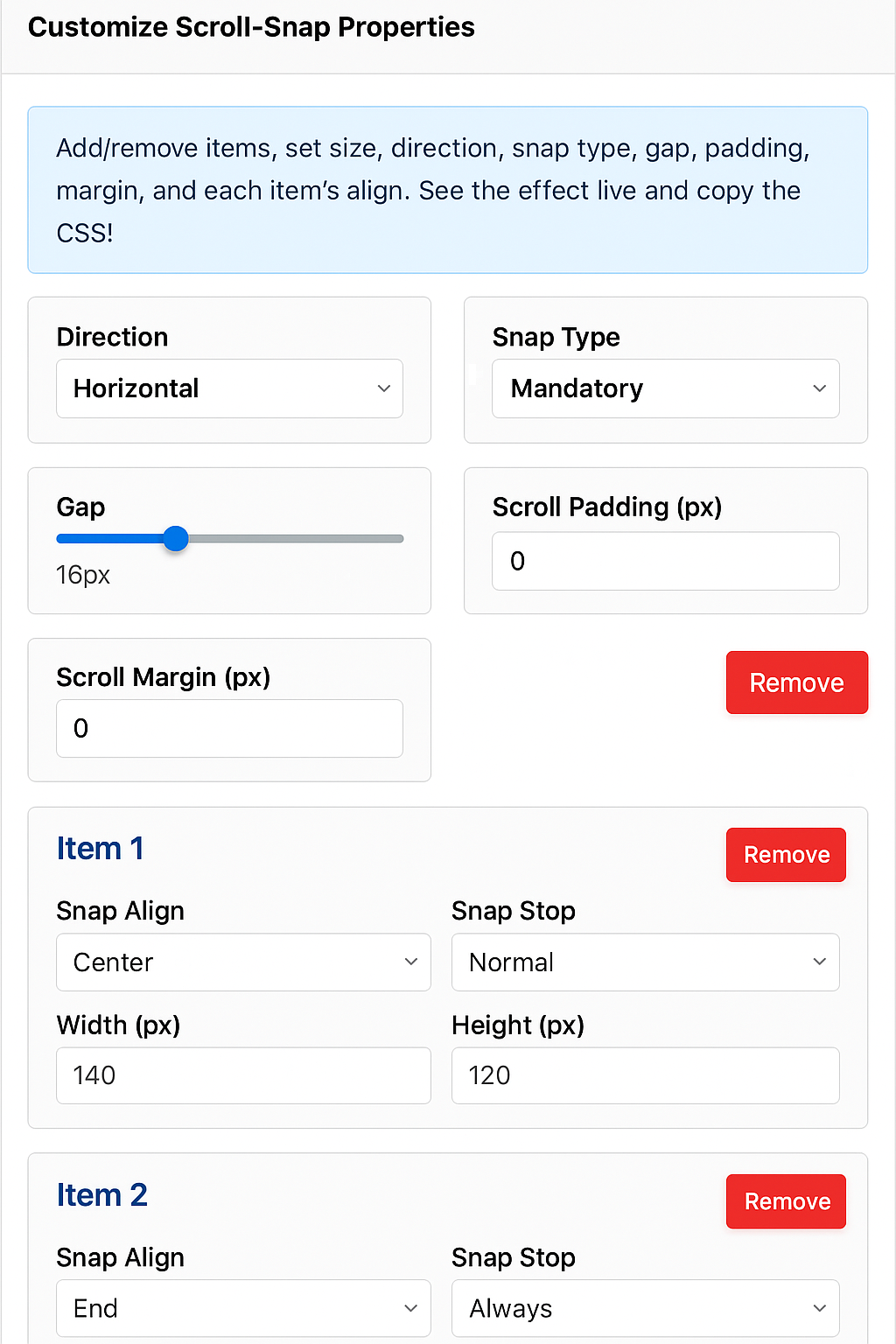The image size is (896, 1344).
Task: Click the Scroll Margin input field
Action: pos(229,728)
